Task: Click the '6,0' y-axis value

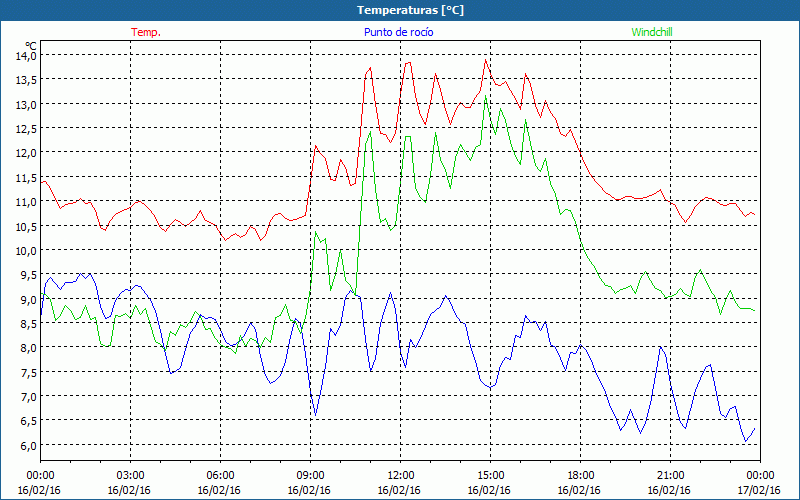Action: tap(29, 445)
